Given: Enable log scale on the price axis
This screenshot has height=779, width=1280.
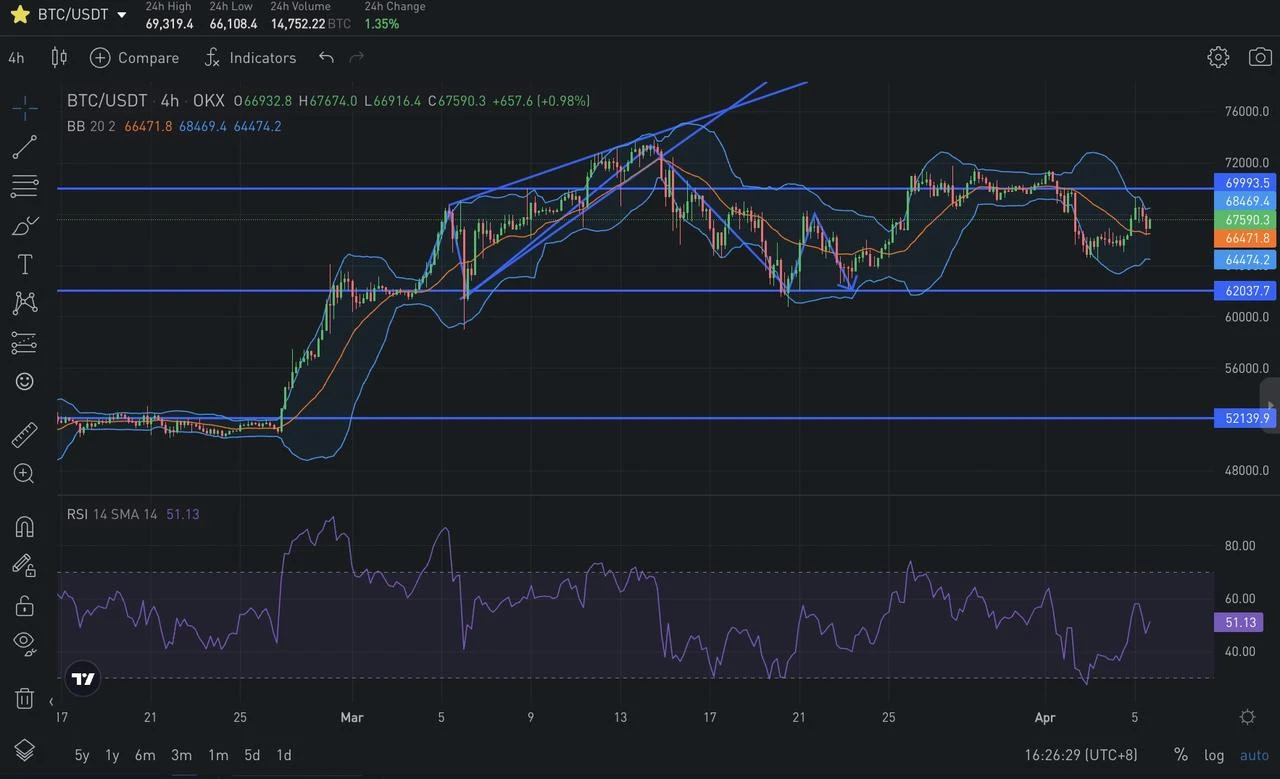Looking at the screenshot, I should pyautogui.click(x=1213, y=755).
